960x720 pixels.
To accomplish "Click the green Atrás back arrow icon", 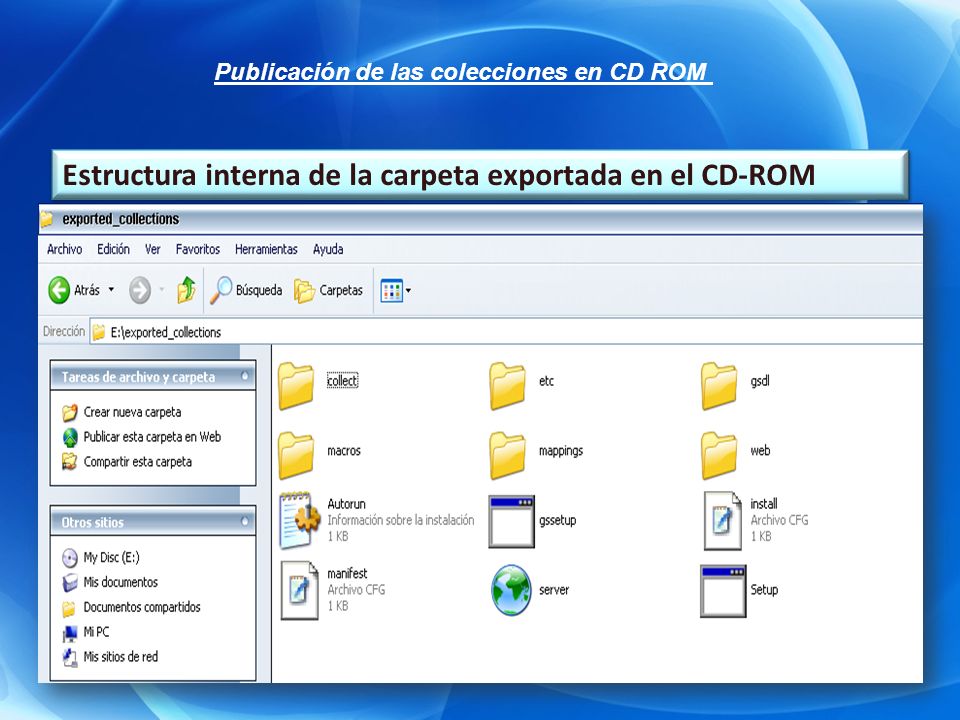I will click(59, 290).
